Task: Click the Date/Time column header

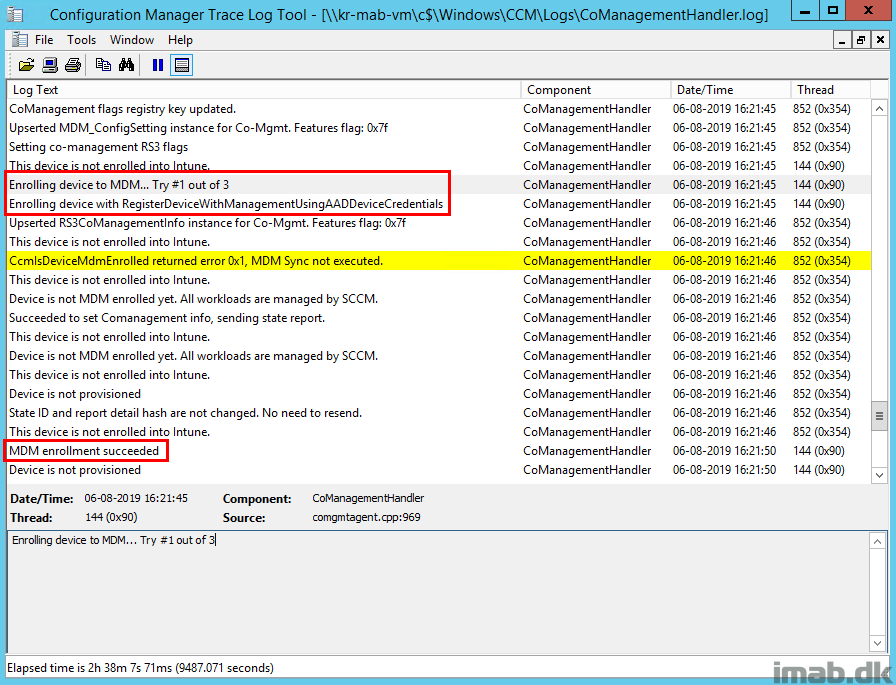Action: click(x=730, y=90)
